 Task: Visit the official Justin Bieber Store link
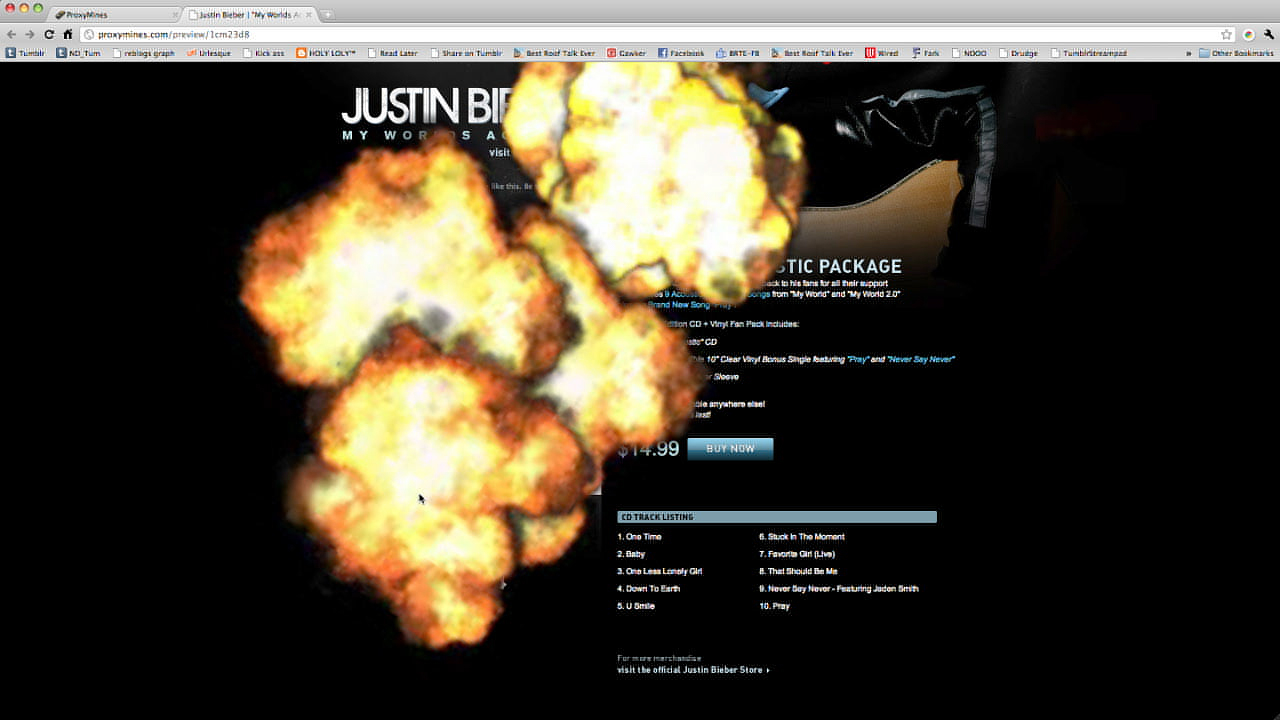(693, 670)
